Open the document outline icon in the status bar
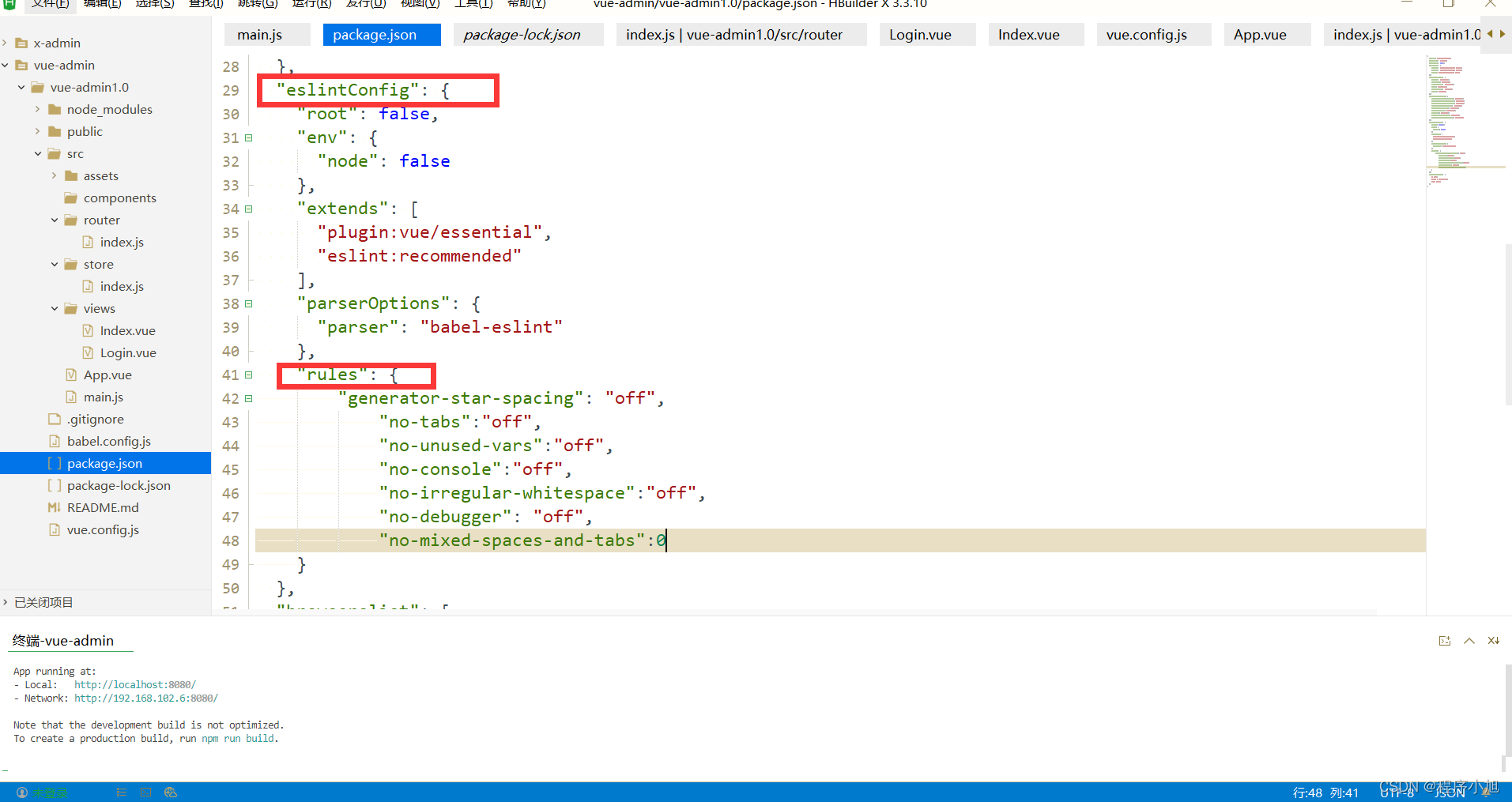 (x=122, y=792)
